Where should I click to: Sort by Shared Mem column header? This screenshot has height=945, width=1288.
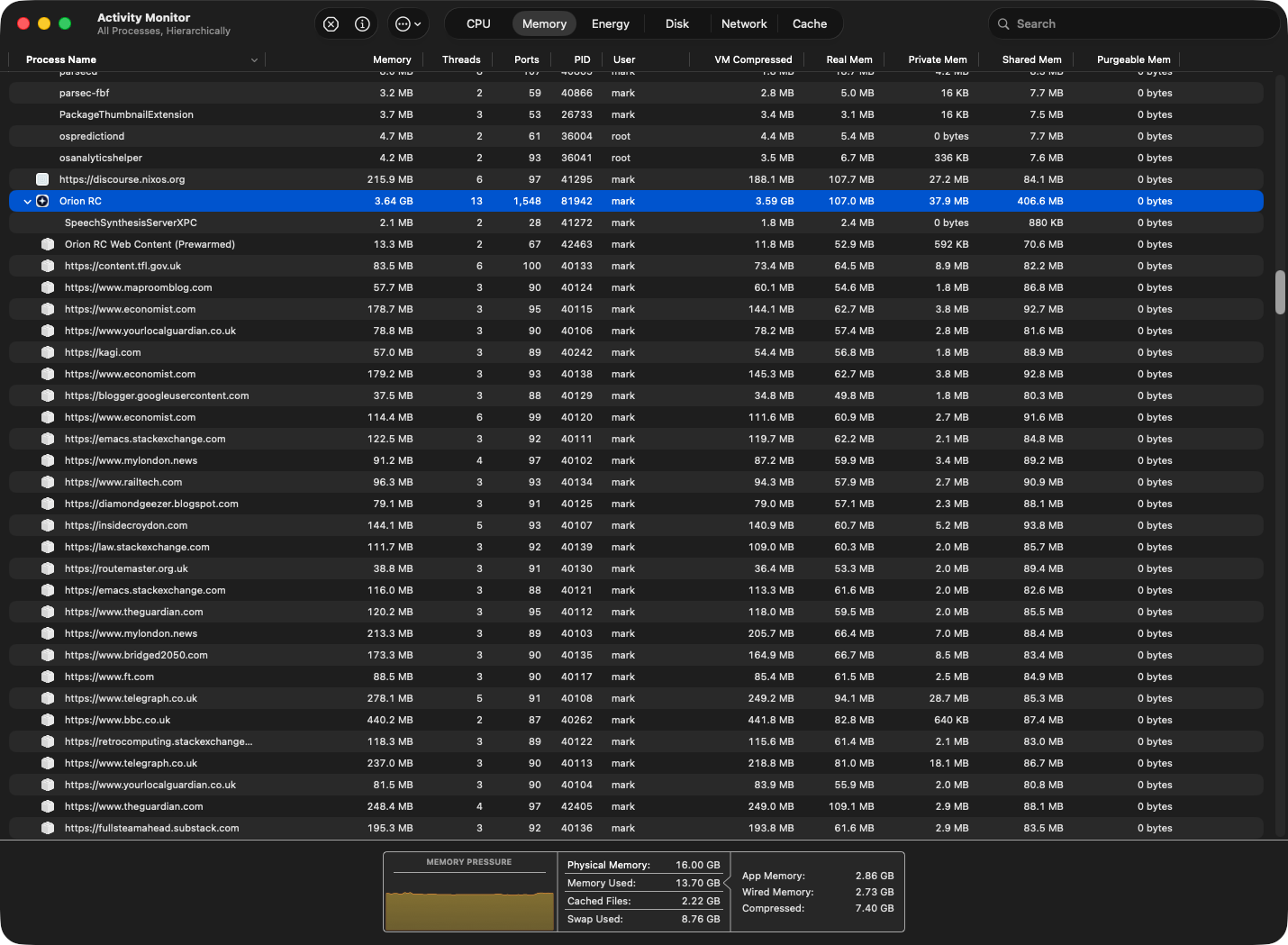[x=1032, y=59]
